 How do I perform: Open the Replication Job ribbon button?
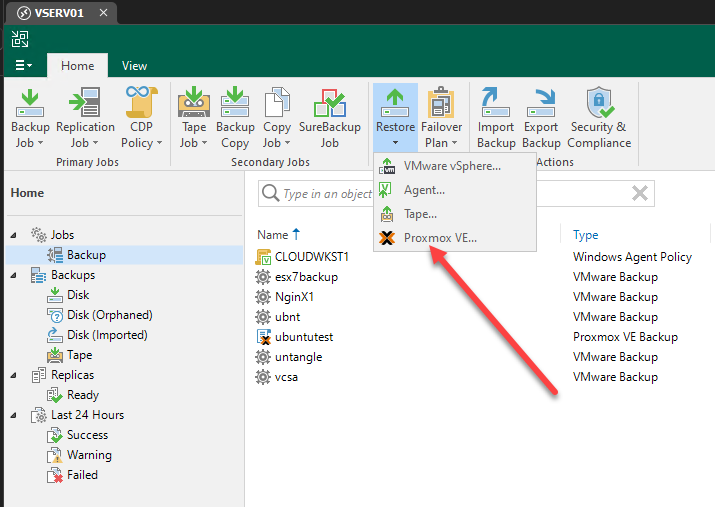pos(85,118)
